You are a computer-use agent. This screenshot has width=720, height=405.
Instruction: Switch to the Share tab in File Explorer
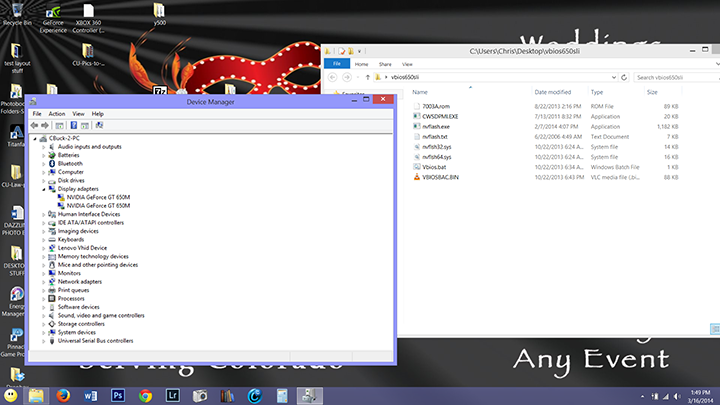(385, 64)
